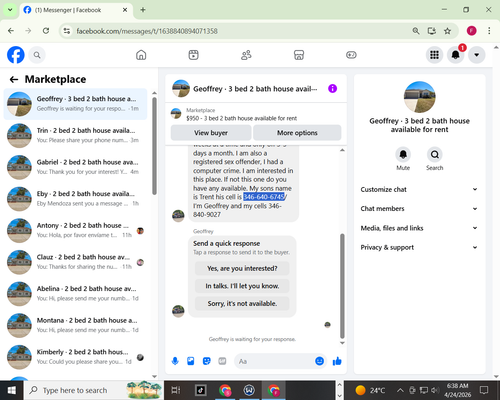Click the More options button
Viewport: 500px width, 400px height.
pos(297,133)
